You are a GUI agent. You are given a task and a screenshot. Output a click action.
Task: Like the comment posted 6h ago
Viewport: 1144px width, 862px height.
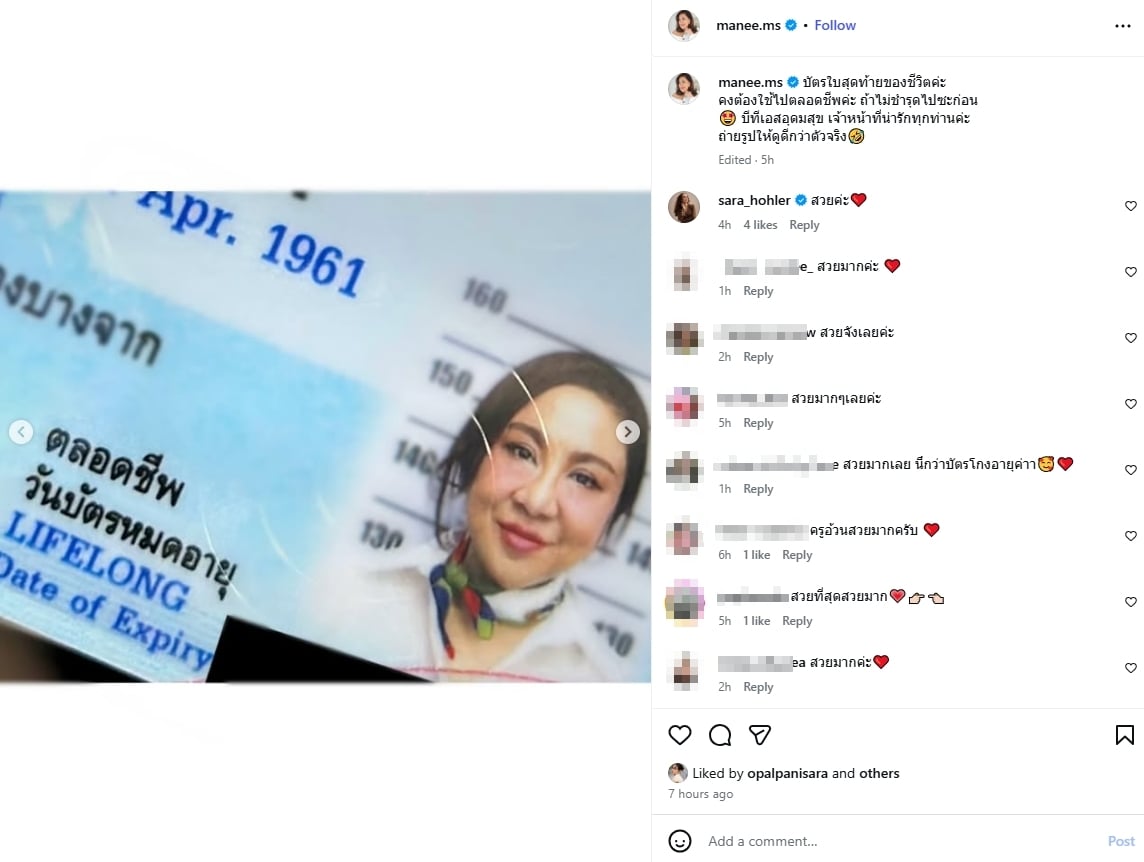1130,536
